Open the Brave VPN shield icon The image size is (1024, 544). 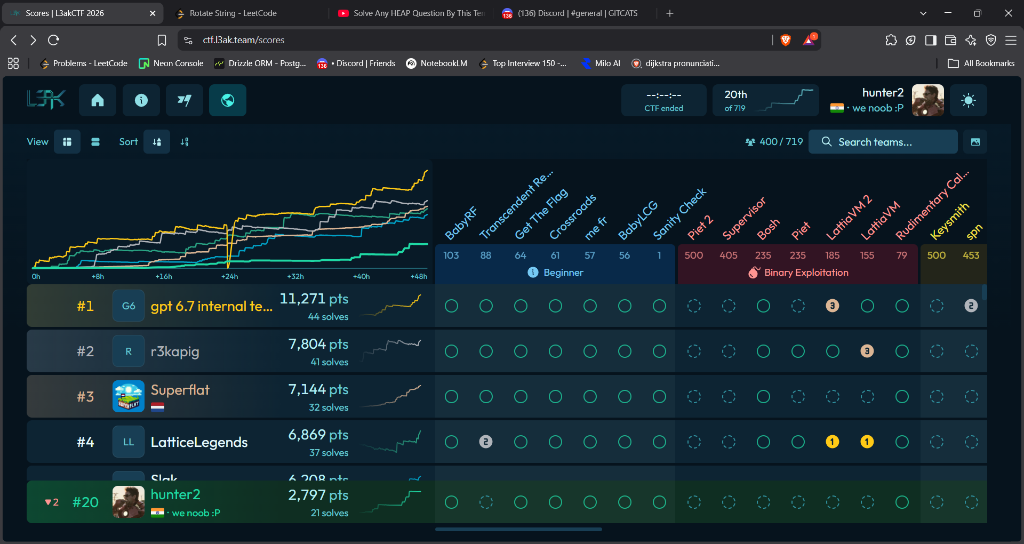(x=991, y=40)
